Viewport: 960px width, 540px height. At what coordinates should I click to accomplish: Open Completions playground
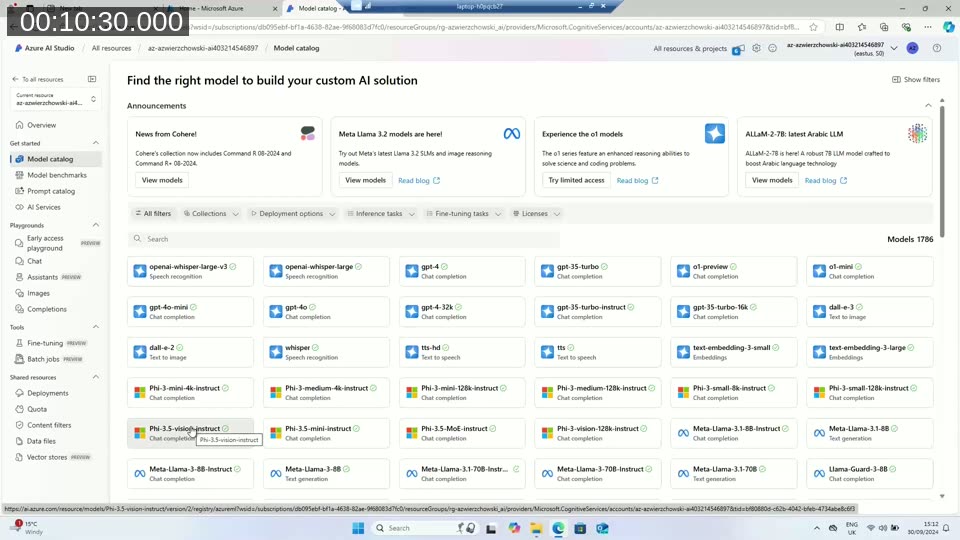47,309
